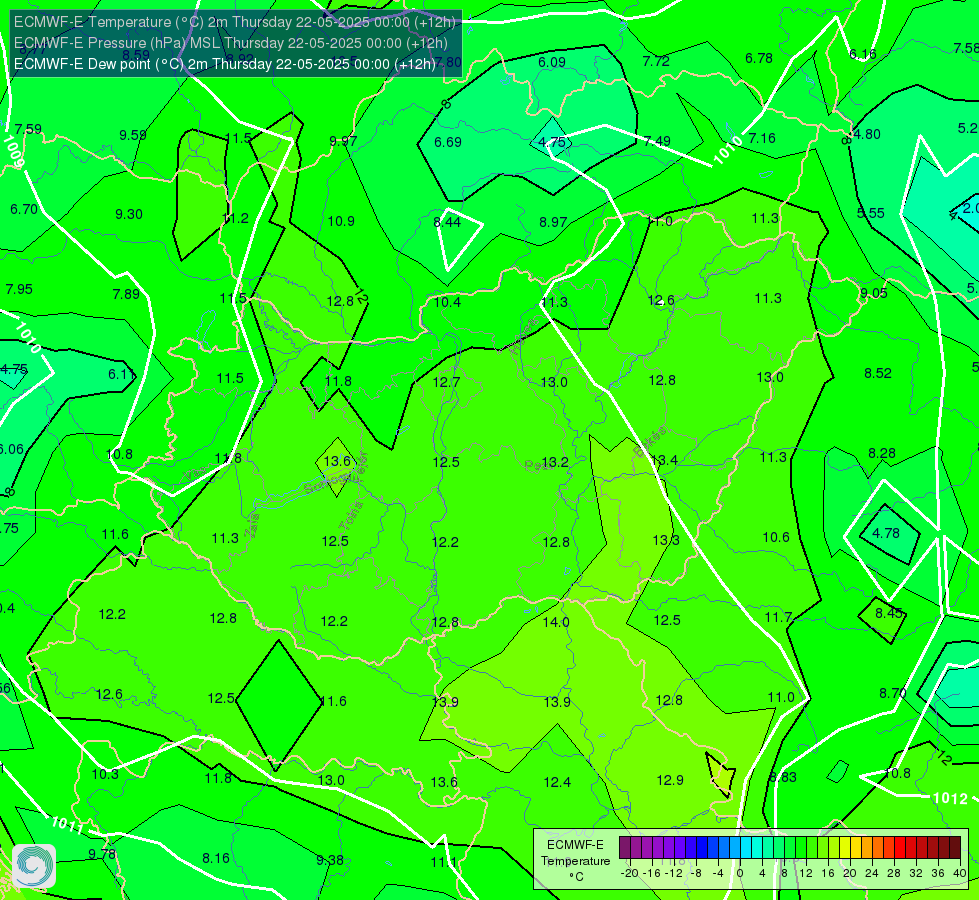Click the 8.44 value inside white triangle

(x=447, y=222)
